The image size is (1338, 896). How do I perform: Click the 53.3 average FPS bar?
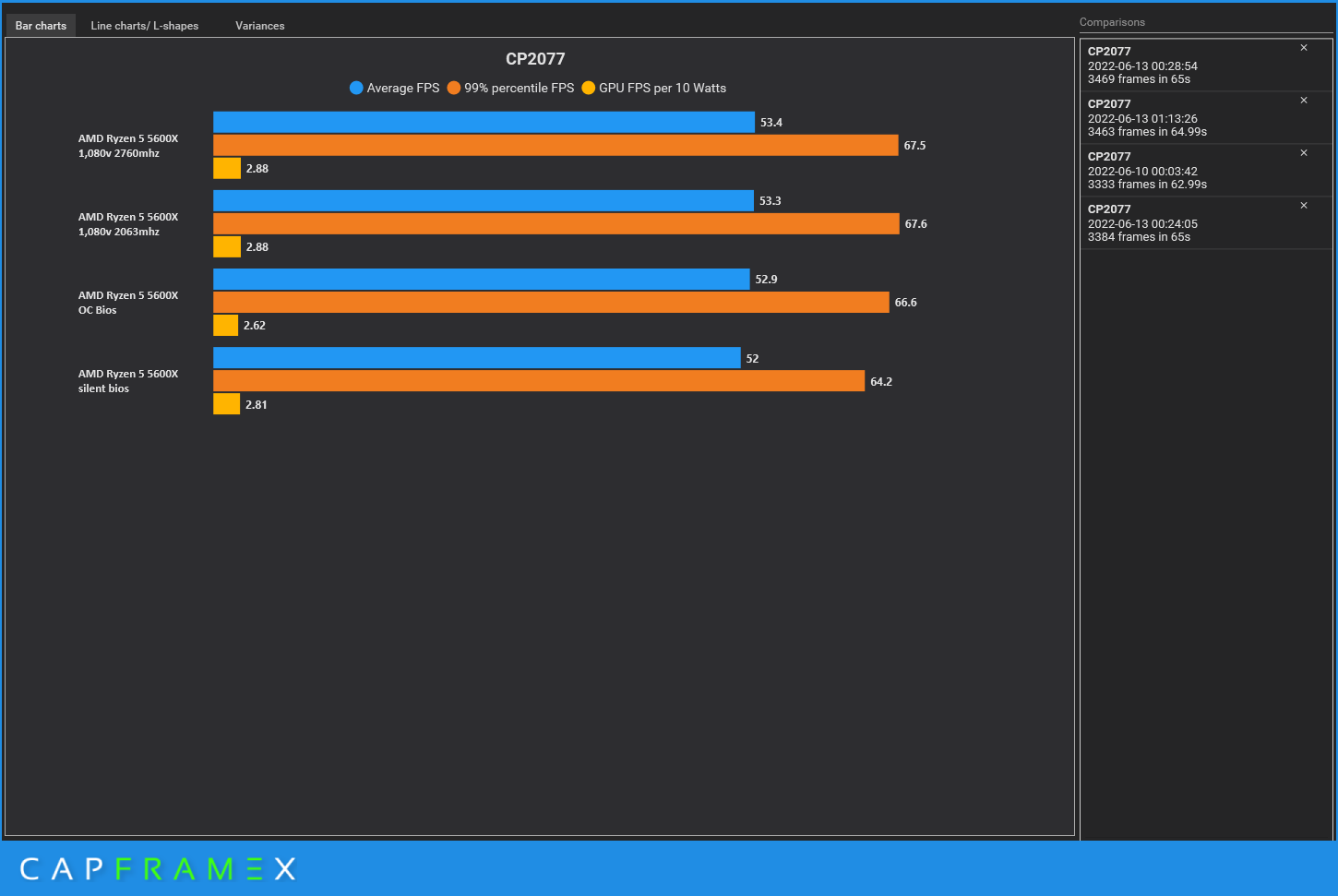click(484, 200)
